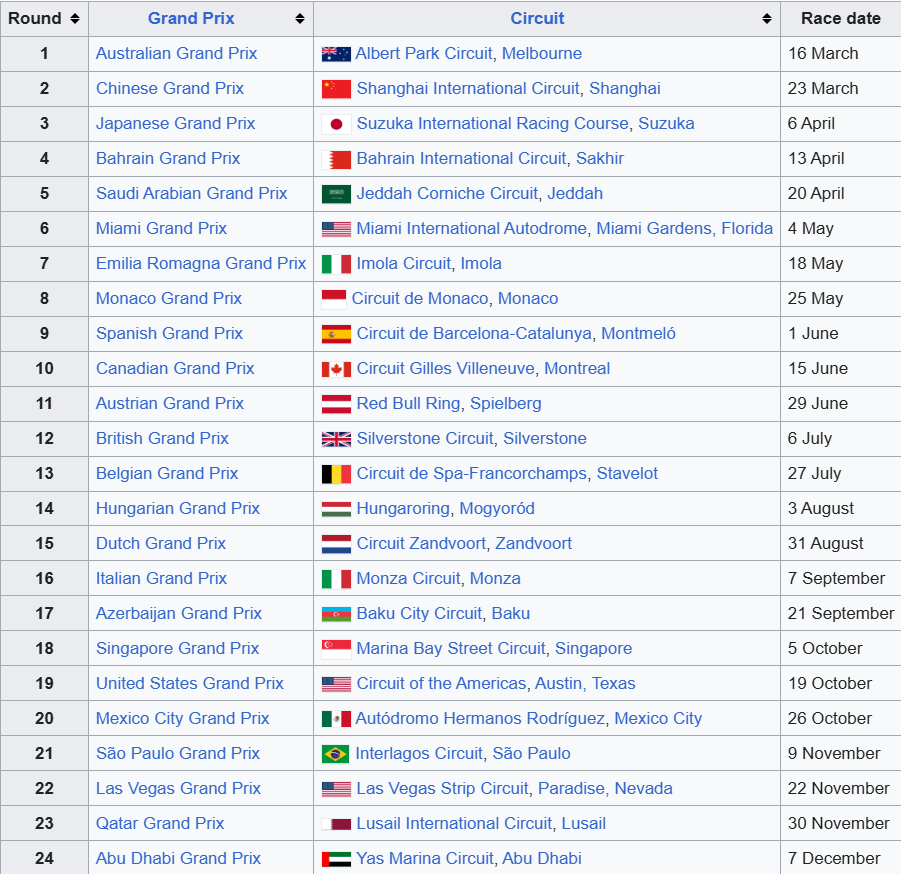Screen dimensions: 901x874
Task: Open the Baku City Circuit link
Action: point(419,614)
